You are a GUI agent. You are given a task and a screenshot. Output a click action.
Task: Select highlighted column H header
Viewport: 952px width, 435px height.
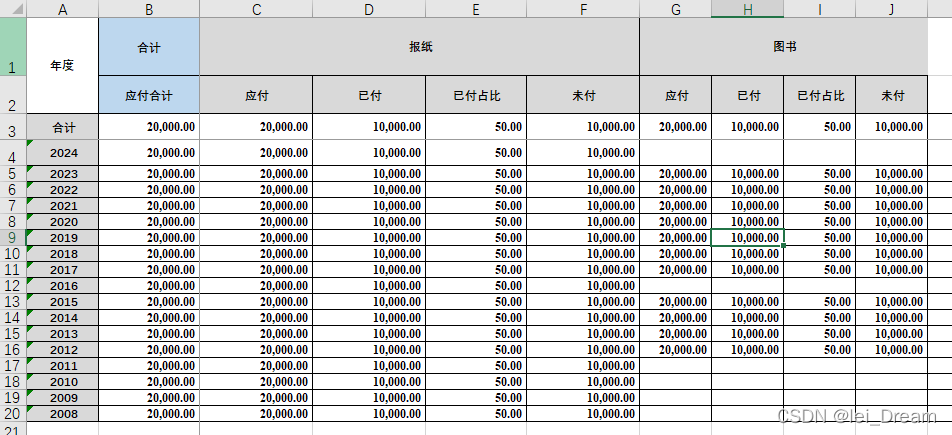(x=747, y=9)
